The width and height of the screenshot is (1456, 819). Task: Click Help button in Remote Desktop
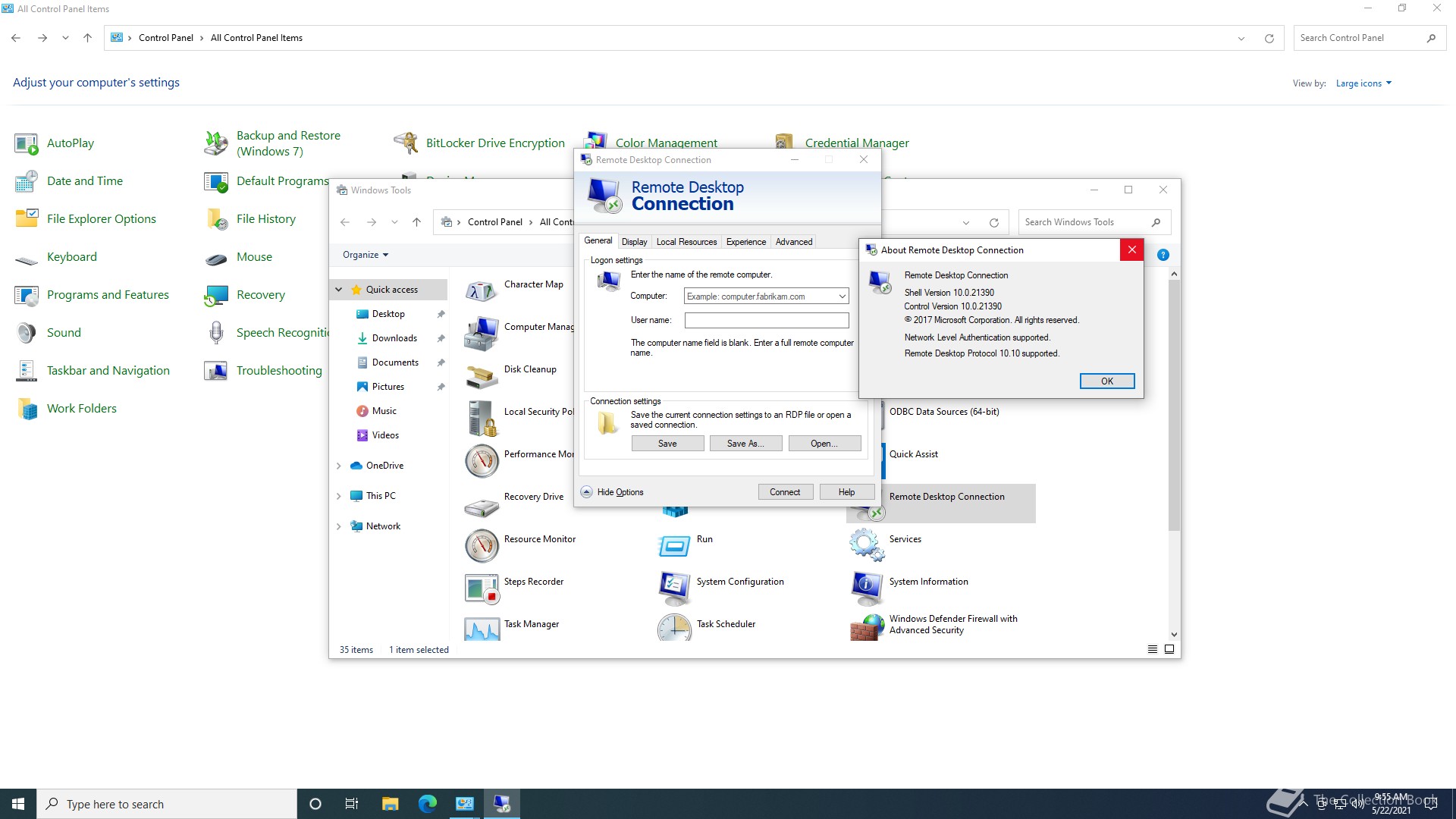coord(846,492)
